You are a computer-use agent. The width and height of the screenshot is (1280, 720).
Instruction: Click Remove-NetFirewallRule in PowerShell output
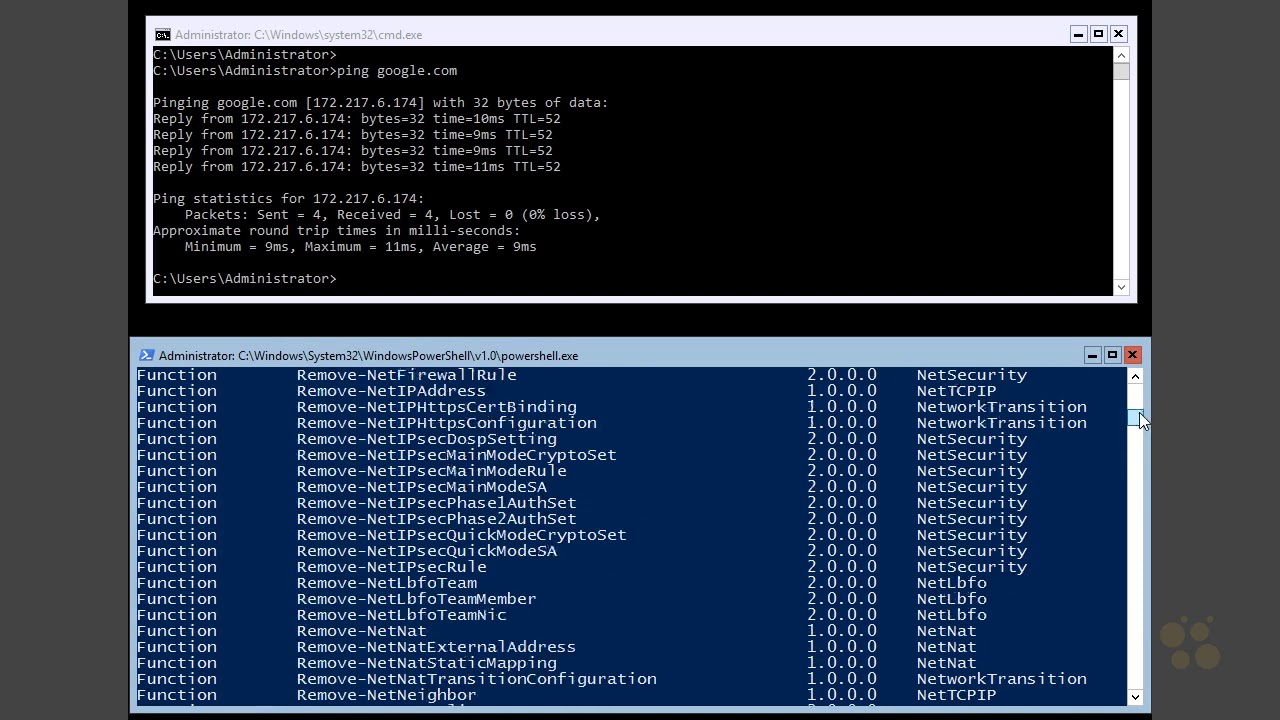point(407,375)
